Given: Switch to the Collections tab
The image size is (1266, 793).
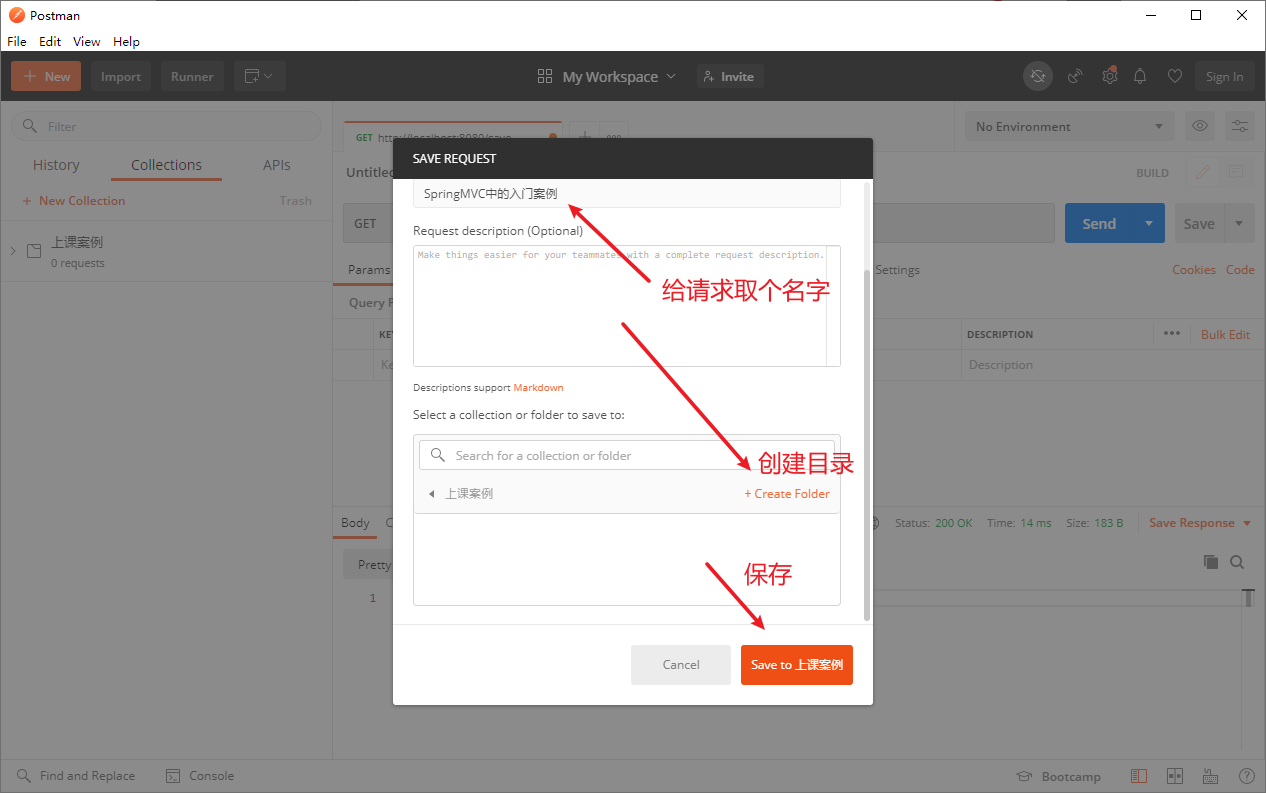Looking at the screenshot, I should tap(166, 165).
